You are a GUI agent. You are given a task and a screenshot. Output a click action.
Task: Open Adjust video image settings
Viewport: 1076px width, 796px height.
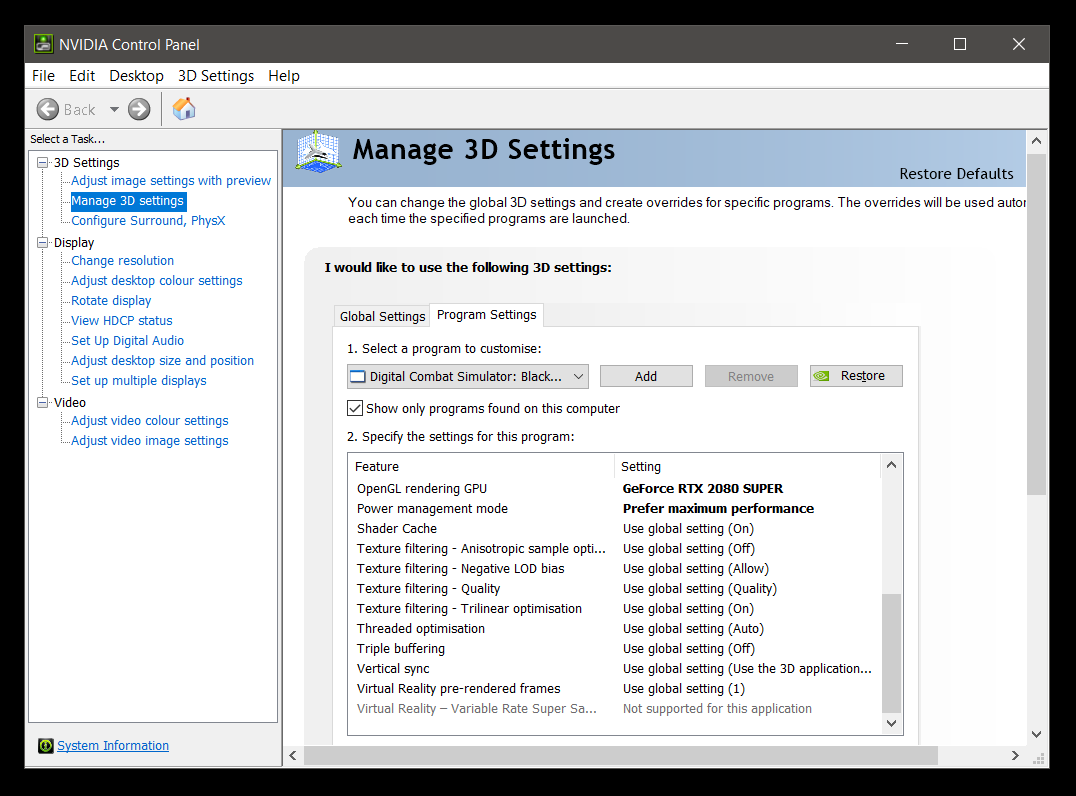click(150, 441)
